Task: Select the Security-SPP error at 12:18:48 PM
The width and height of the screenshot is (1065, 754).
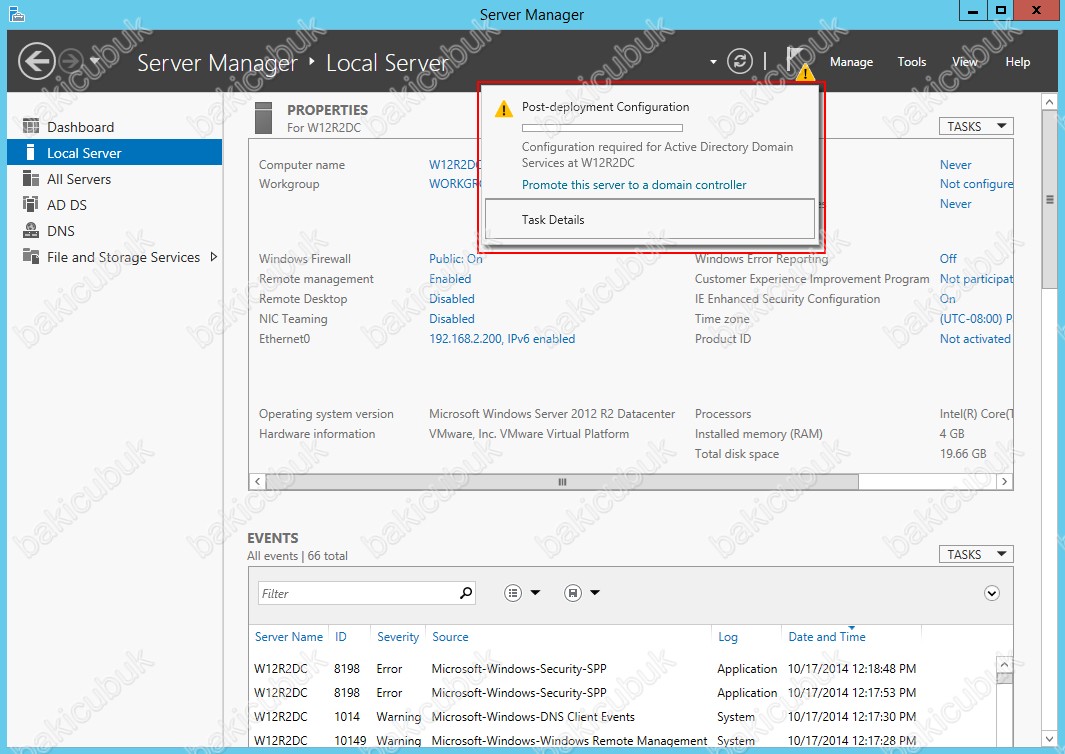Action: click(x=621, y=668)
